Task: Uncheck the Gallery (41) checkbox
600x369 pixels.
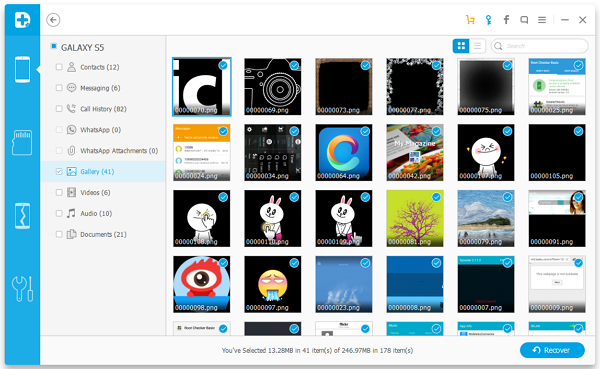Action: [59, 171]
